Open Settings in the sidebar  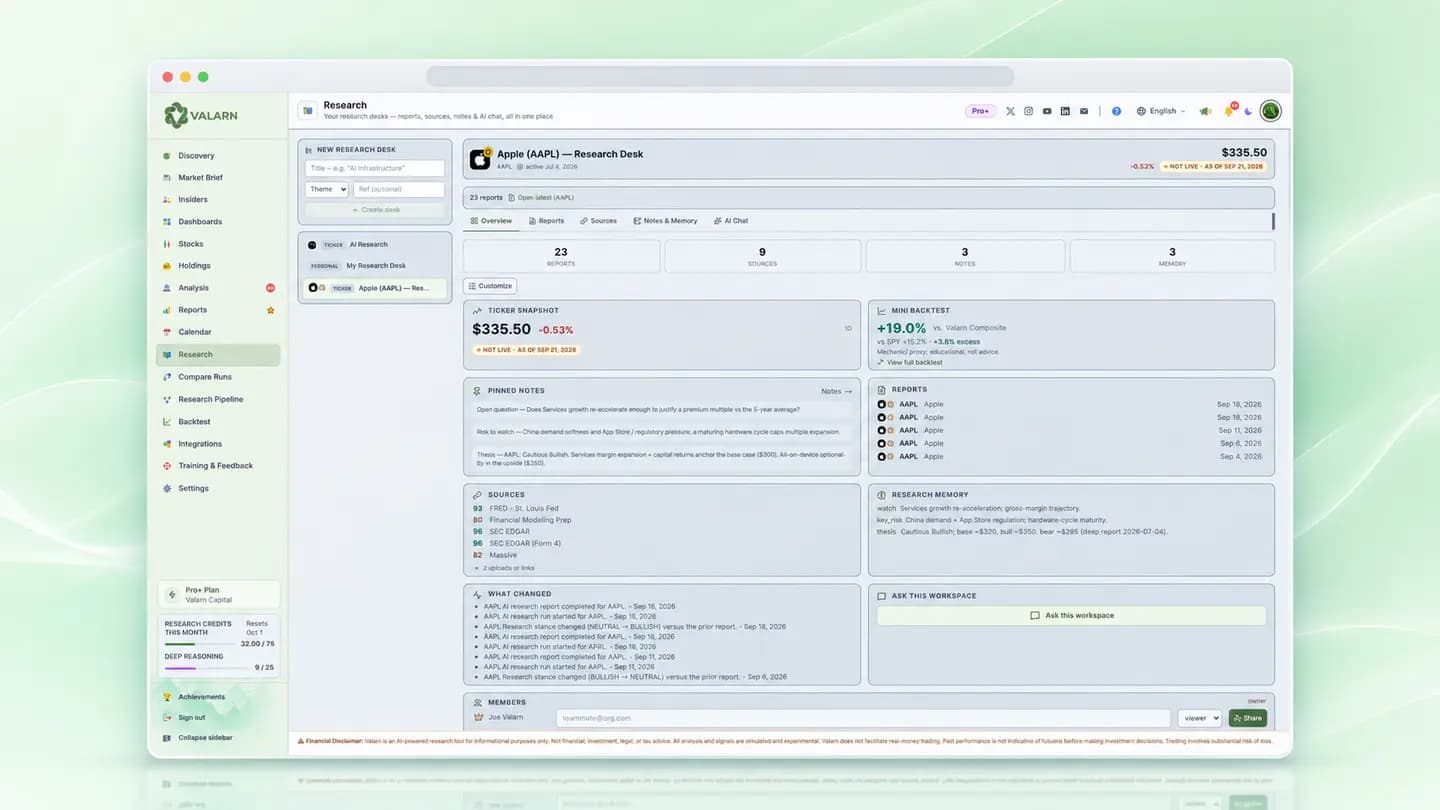coord(218,489)
